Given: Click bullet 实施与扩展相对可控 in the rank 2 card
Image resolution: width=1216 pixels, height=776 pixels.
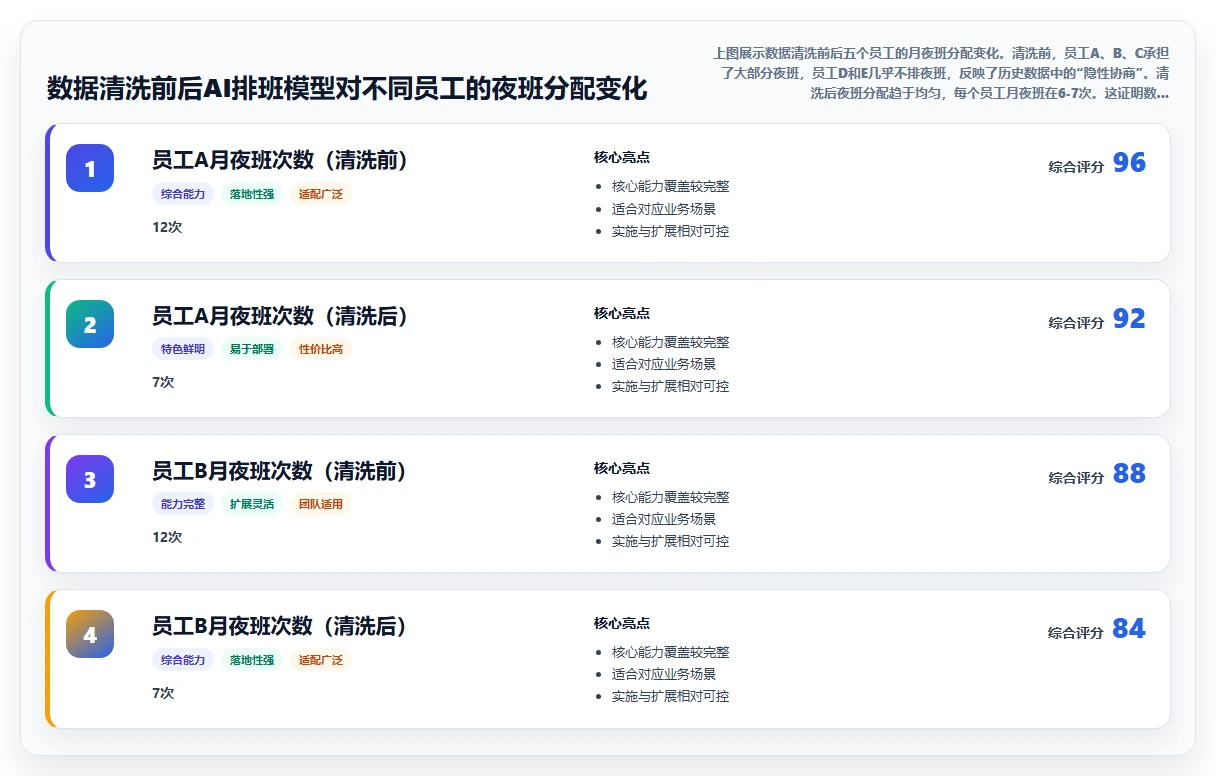Looking at the screenshot, I should pos(671,386).
